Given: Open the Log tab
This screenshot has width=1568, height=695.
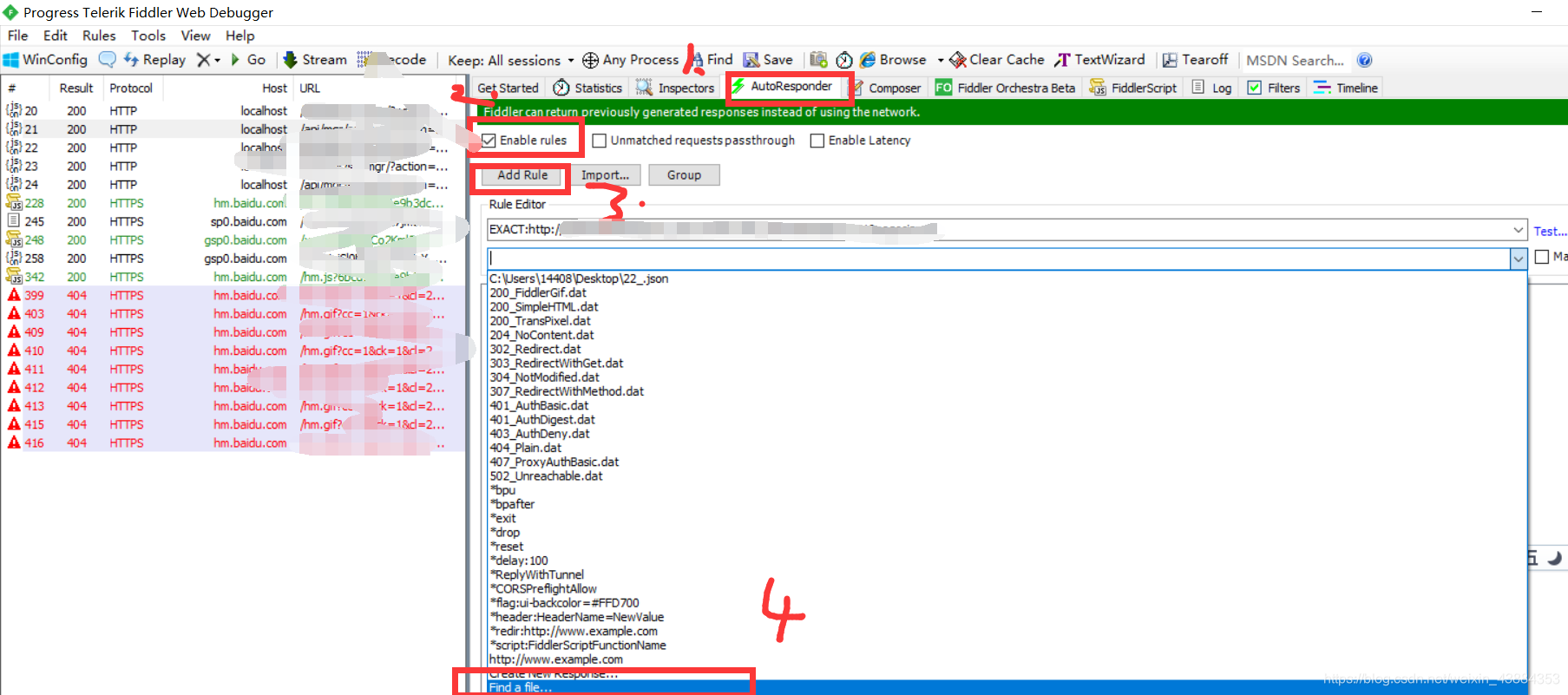Looking at the screenshot, I should point(1212,88).
